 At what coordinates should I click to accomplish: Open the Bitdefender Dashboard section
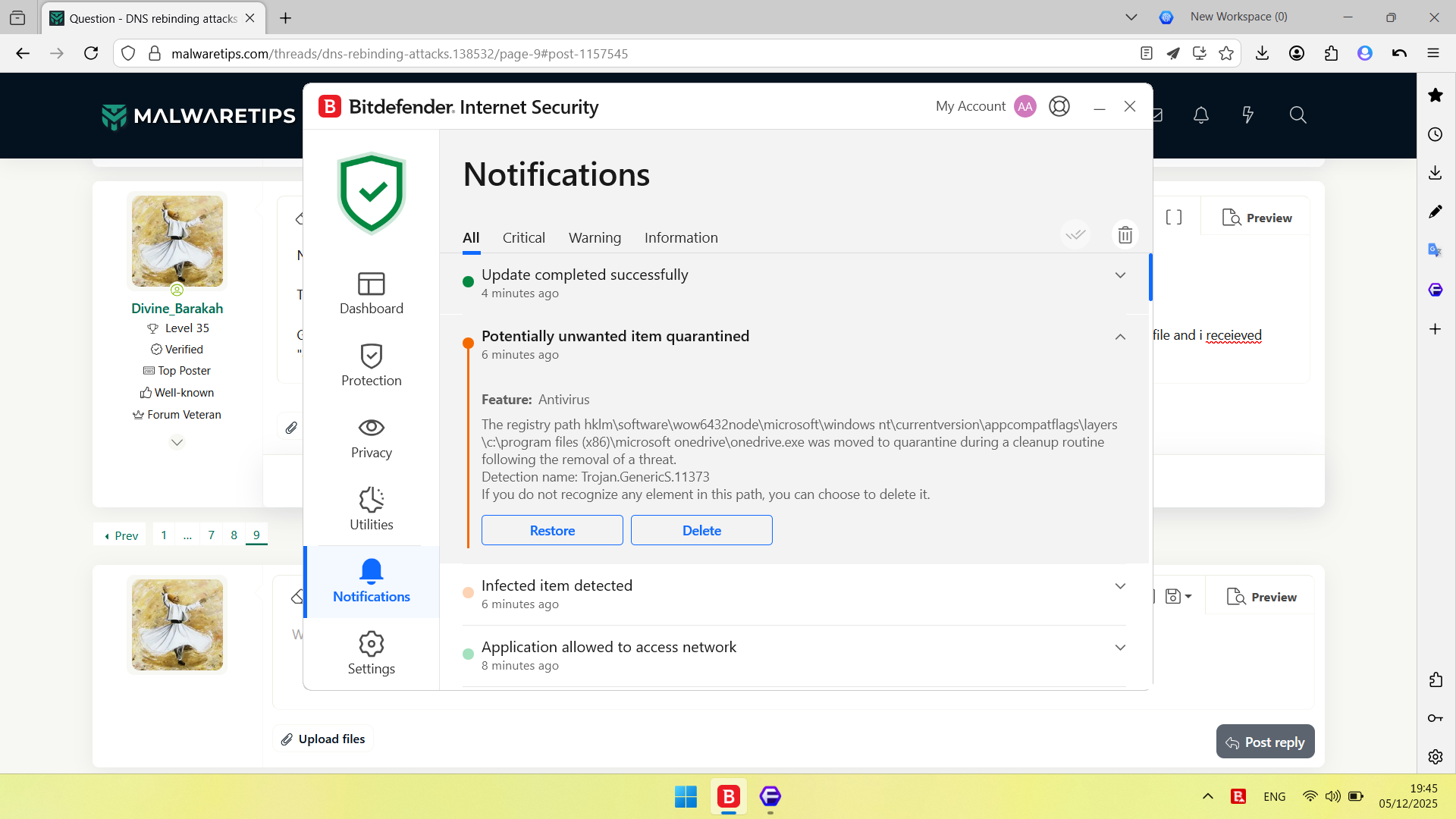[x=371, y=293]
